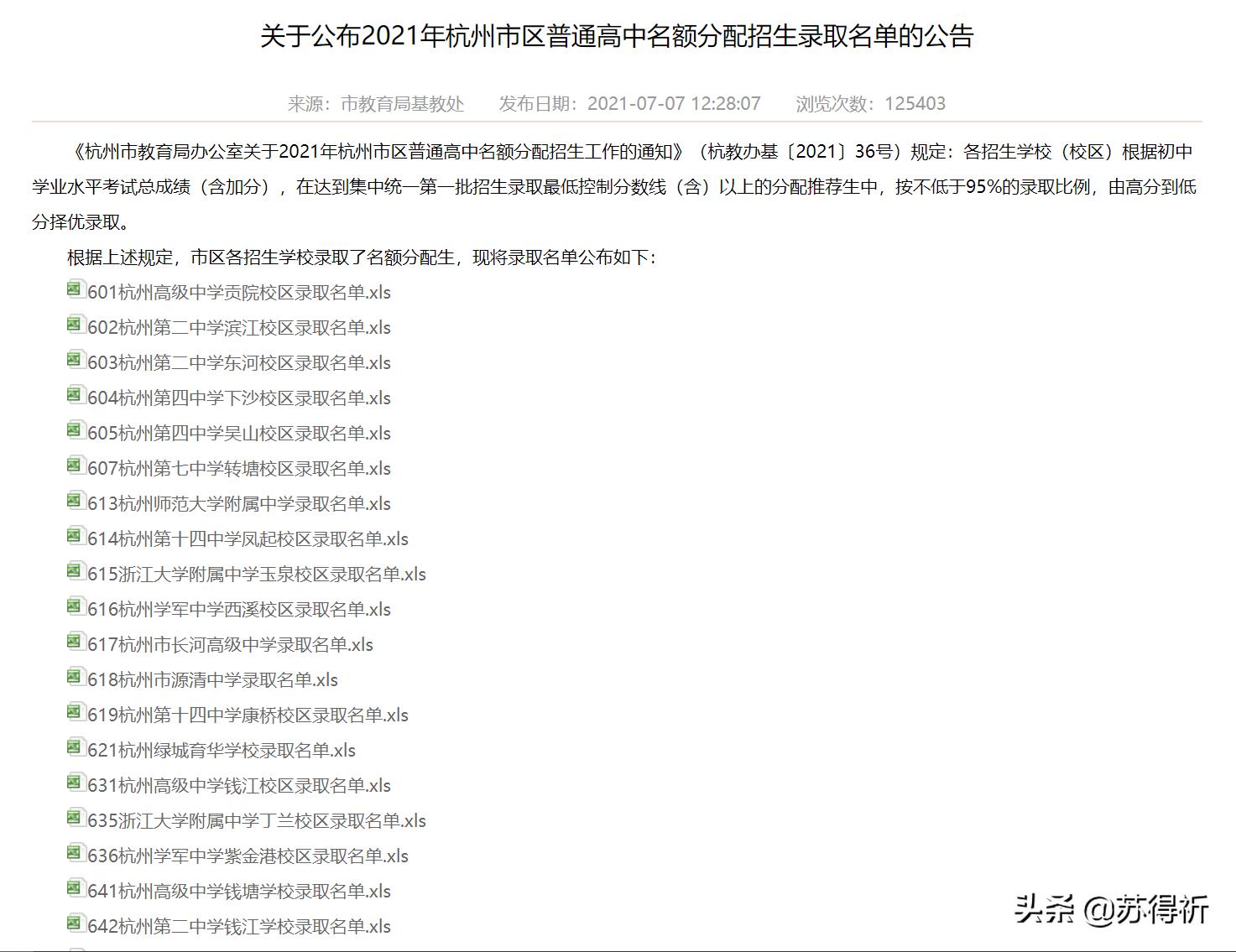The width and height of the screenshot is (1236, 952).
Task: Click the 619杭州第十四中学康桥校区 link
Action: point(245,715)
